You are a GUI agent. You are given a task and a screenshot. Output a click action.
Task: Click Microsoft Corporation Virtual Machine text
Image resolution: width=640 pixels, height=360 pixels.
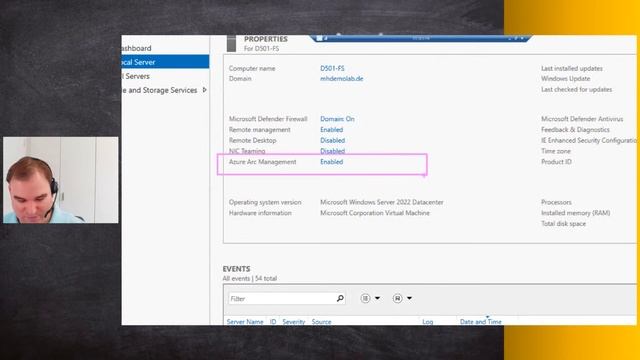point(375,213)
